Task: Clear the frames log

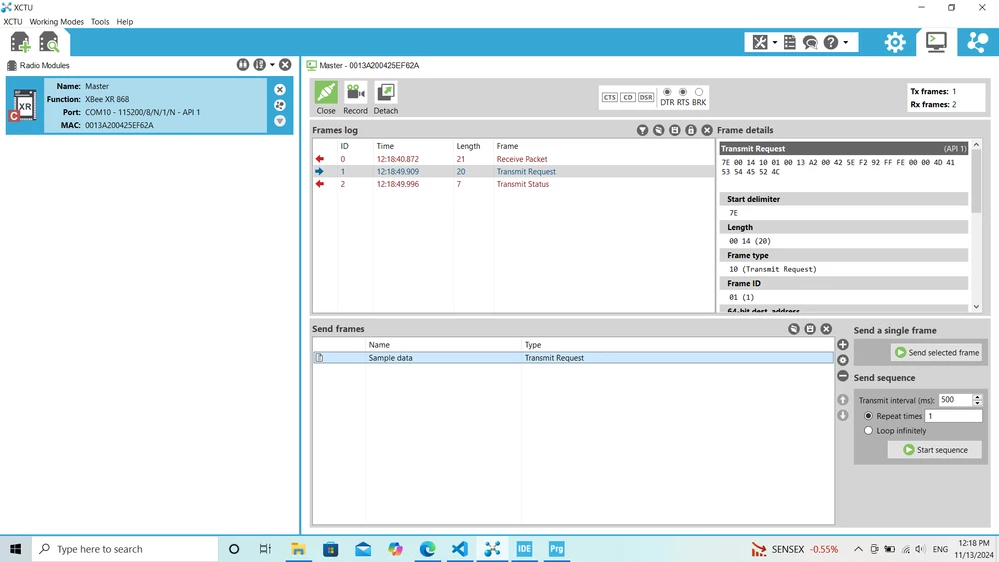Action: [x=707, y=130]
